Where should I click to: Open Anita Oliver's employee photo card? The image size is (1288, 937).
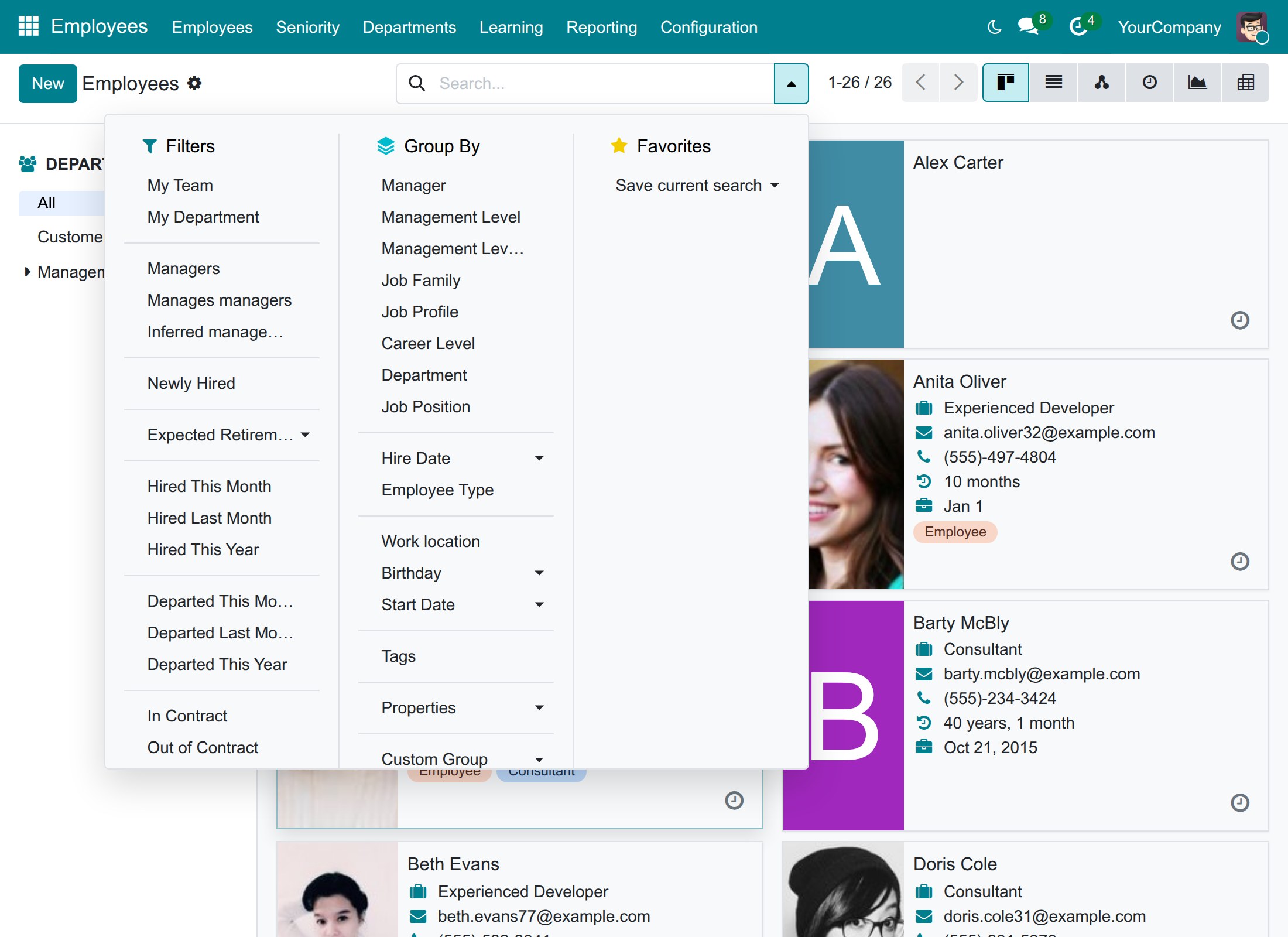[855, 474]
